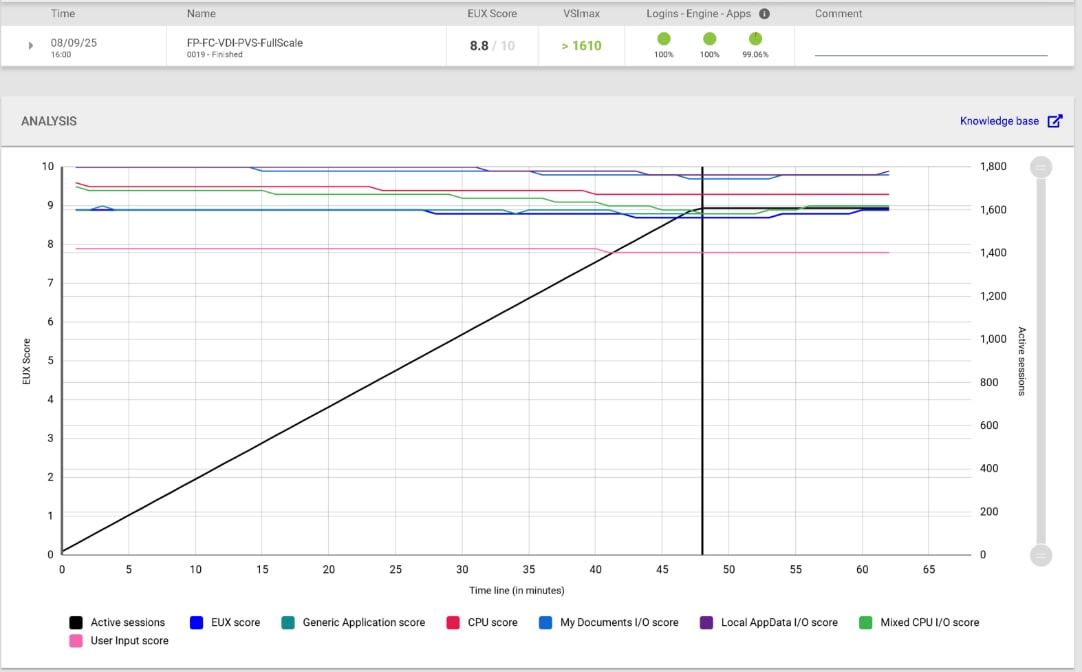Toggle the EUX score legend swatch
The height and width of the screenshot is (672, 1082).
pos(197,622)
